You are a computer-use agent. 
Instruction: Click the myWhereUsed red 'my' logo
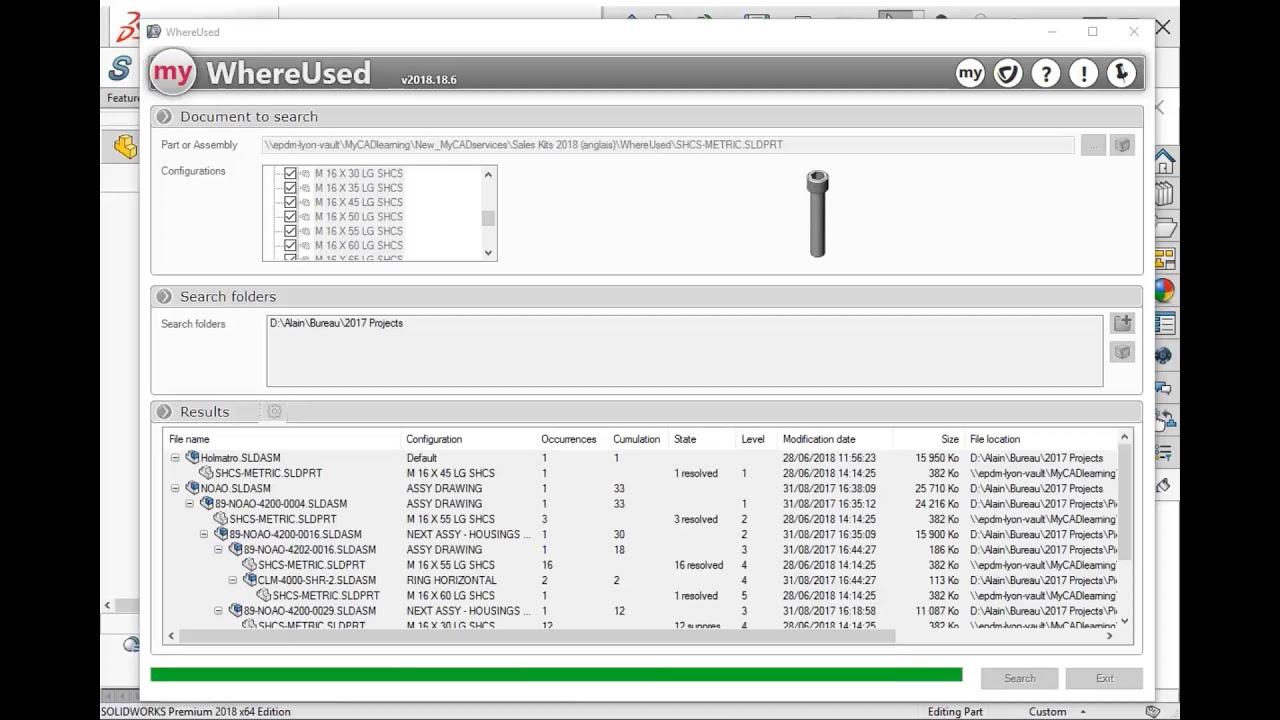click(172, 74)
